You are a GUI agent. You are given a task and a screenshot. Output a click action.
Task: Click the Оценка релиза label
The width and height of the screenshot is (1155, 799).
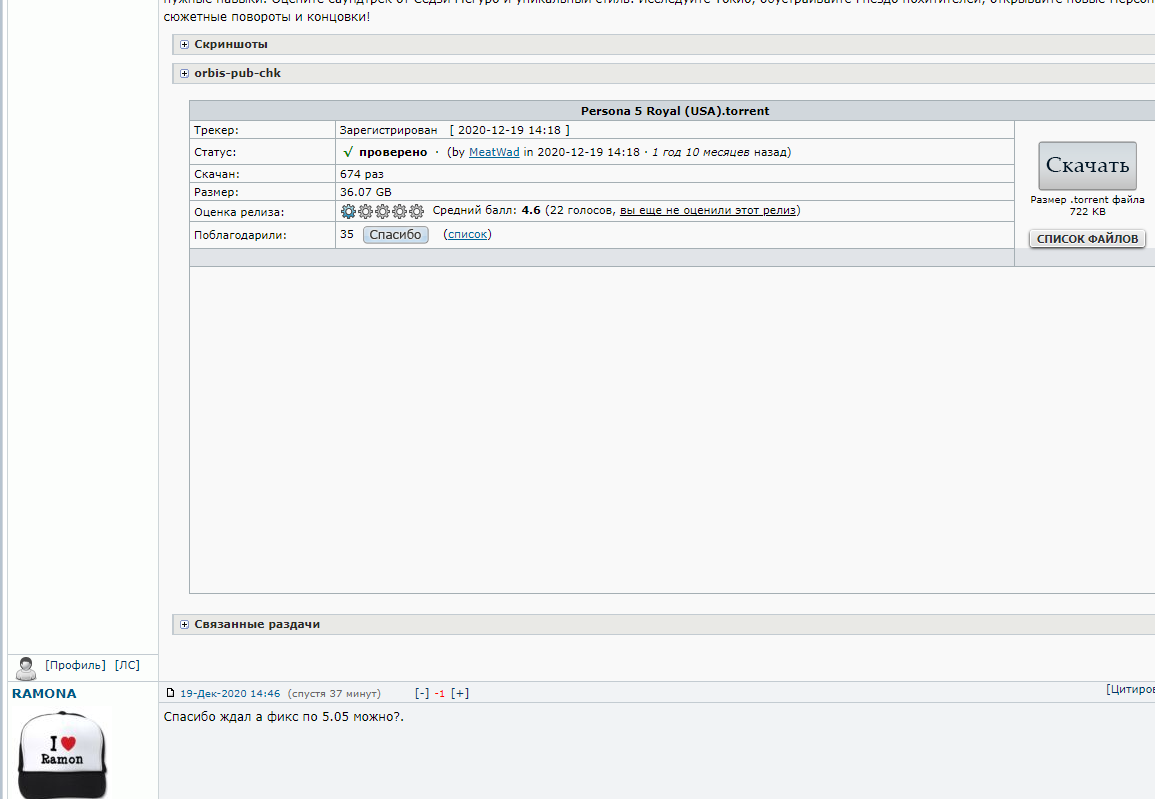coord(239,212)
